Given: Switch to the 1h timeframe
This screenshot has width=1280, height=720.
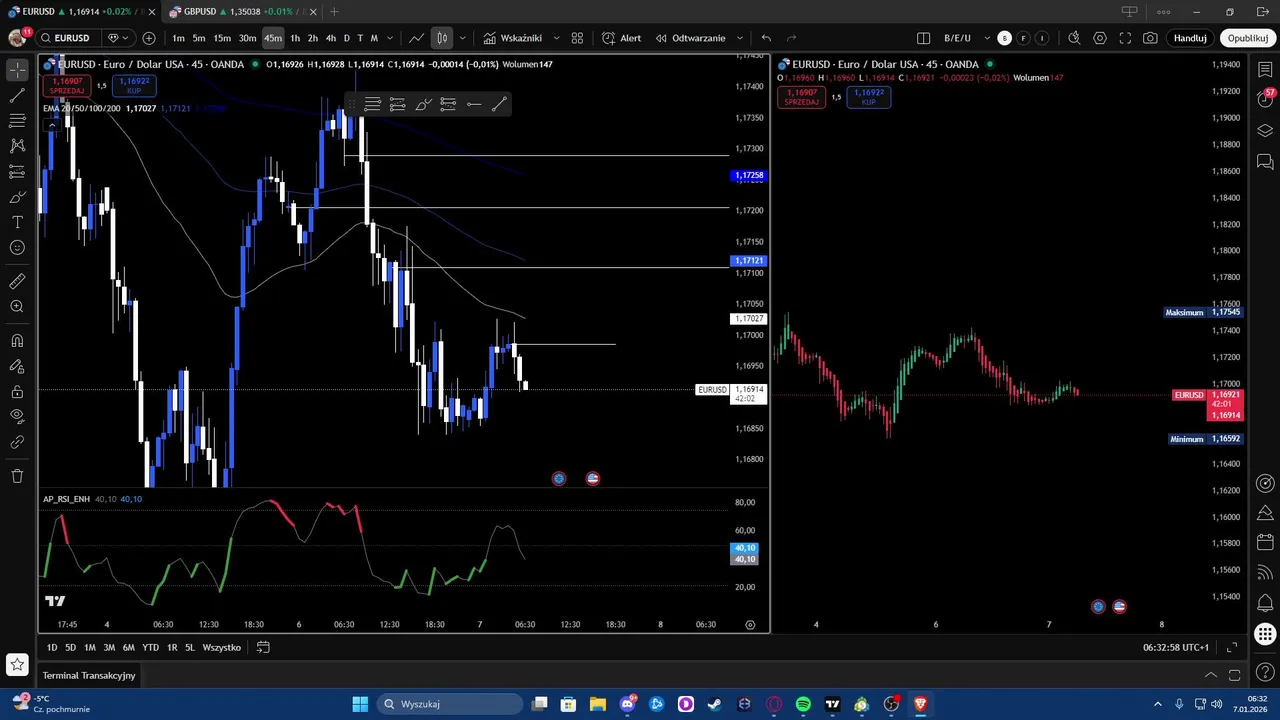Looking at the screenshot, I should coord(295,38).
